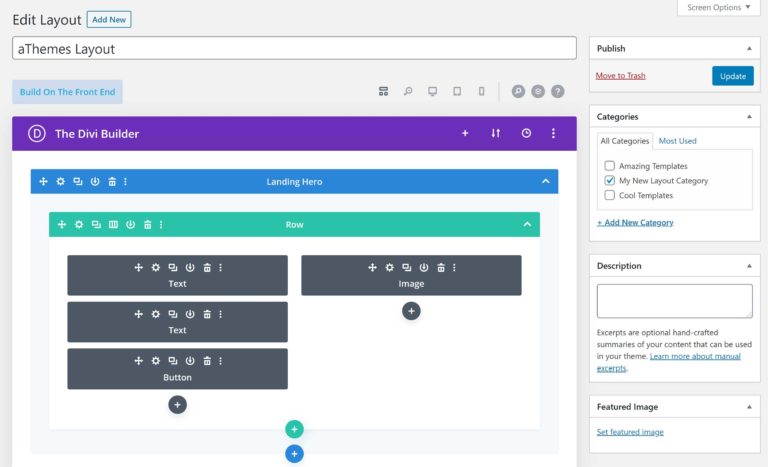The image size is (768, 467).
Task: Click the Update button
Action: [733, 76]
